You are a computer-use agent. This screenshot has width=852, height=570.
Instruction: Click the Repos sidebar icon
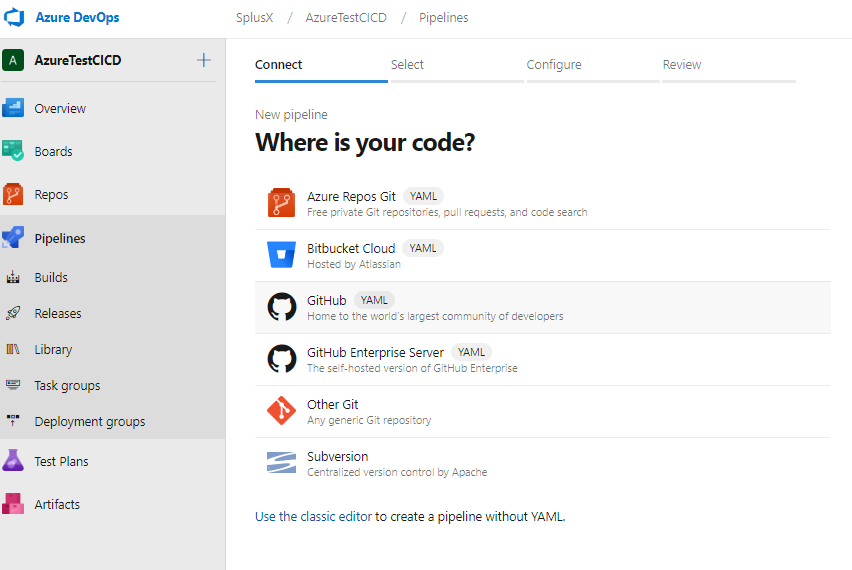coord(13,194)
